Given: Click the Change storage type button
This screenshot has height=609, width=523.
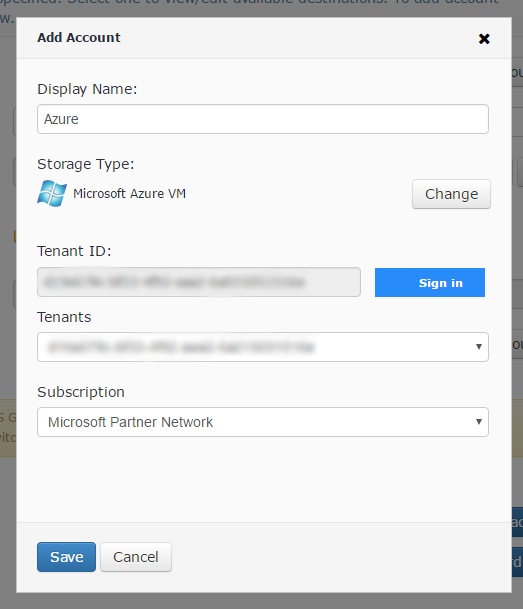Looking at the screenshot, I should point(451,194).
